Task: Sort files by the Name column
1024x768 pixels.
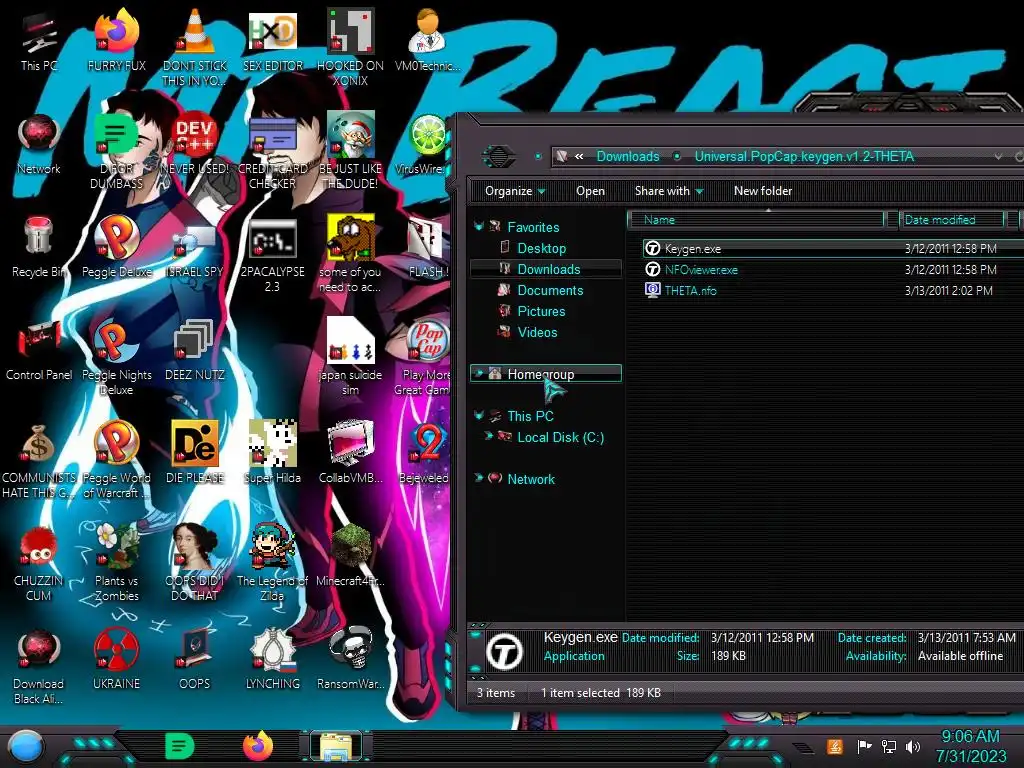Action: (x=756, y=219)
